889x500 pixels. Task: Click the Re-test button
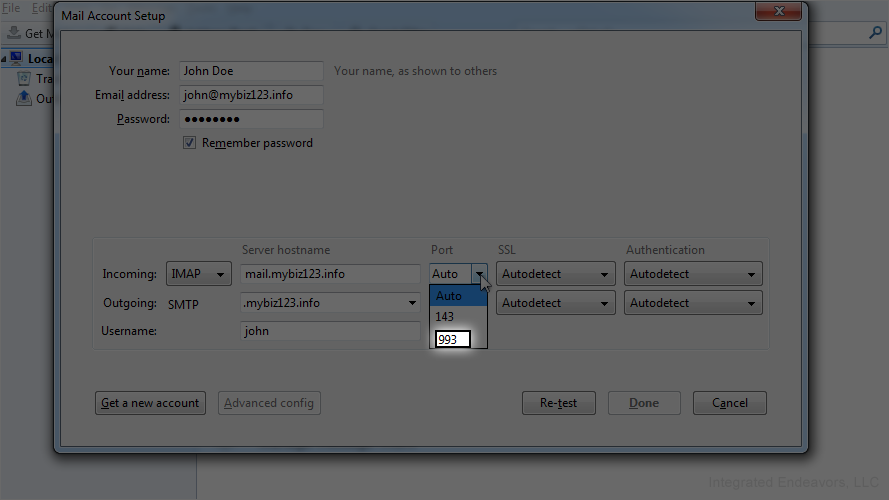[x=558, y=403]
